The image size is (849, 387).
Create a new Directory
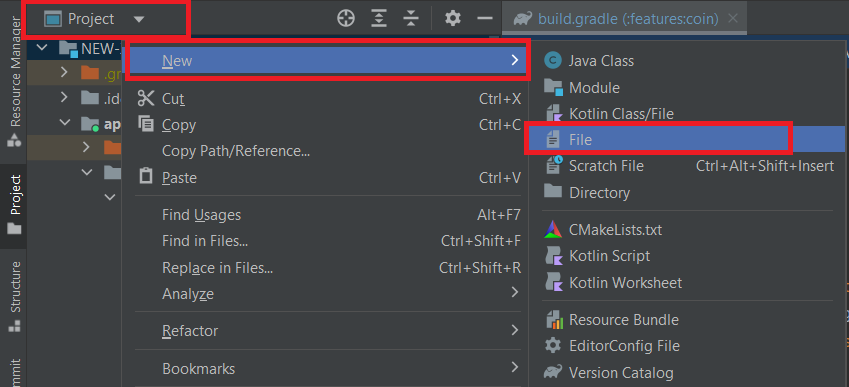(687, 192)
